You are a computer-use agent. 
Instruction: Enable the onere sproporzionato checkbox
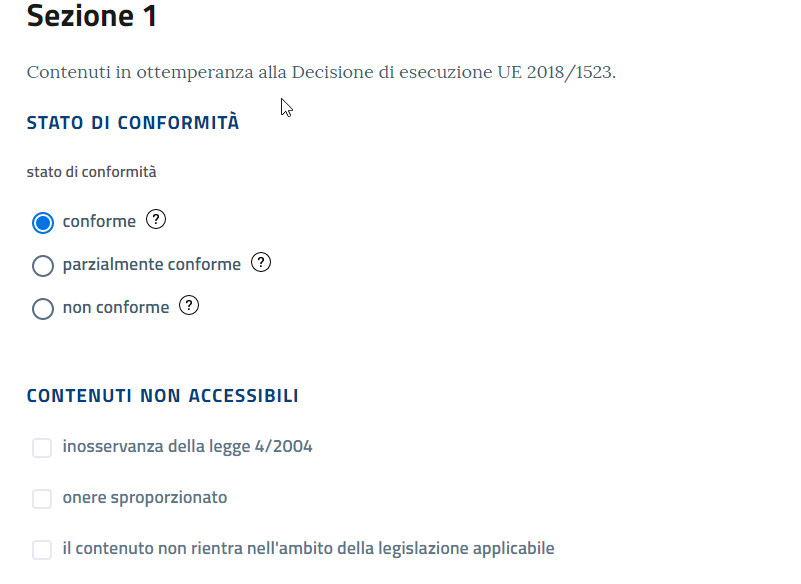(42, 499)
